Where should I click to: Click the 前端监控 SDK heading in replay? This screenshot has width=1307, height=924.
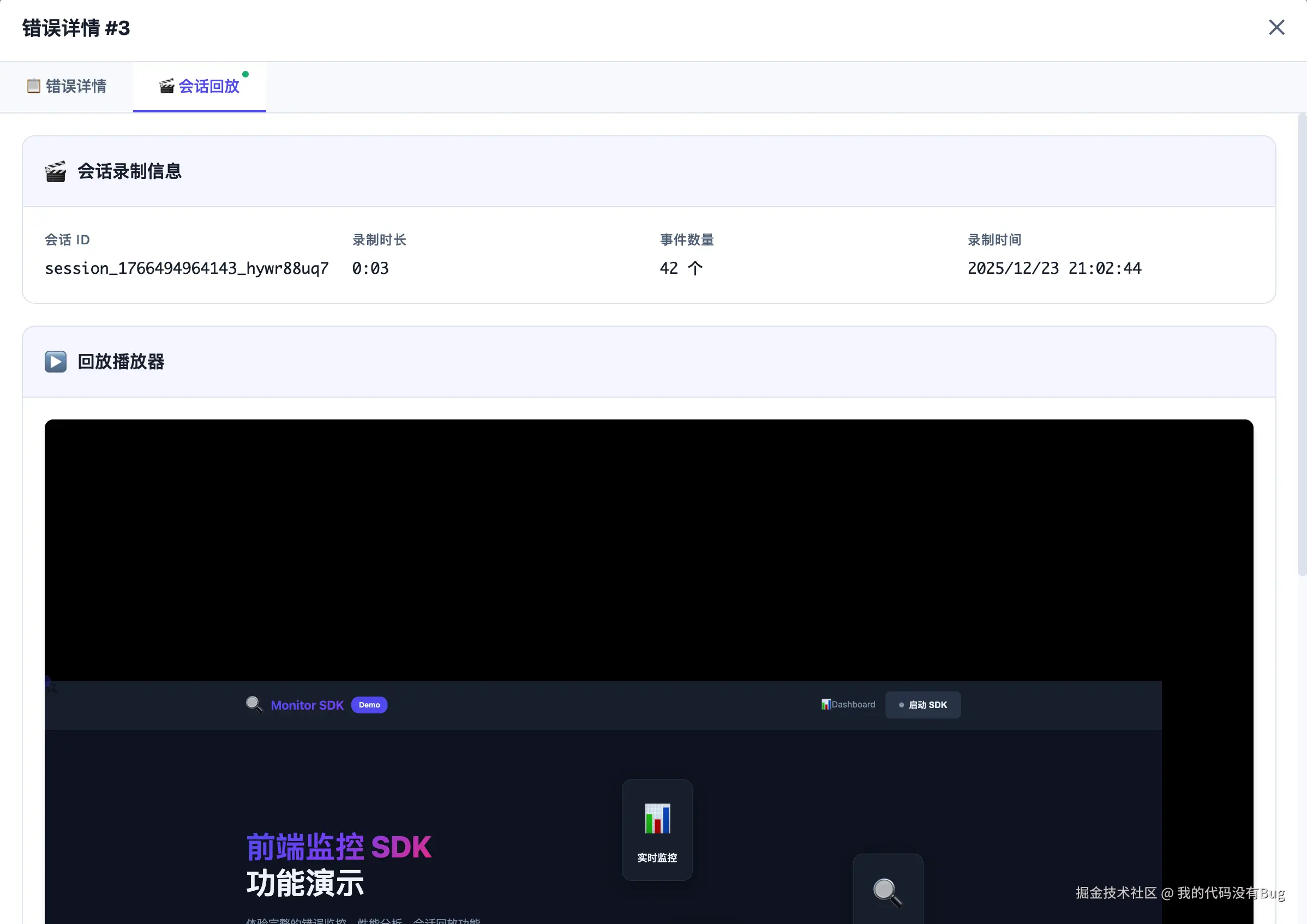click(339, 847)
